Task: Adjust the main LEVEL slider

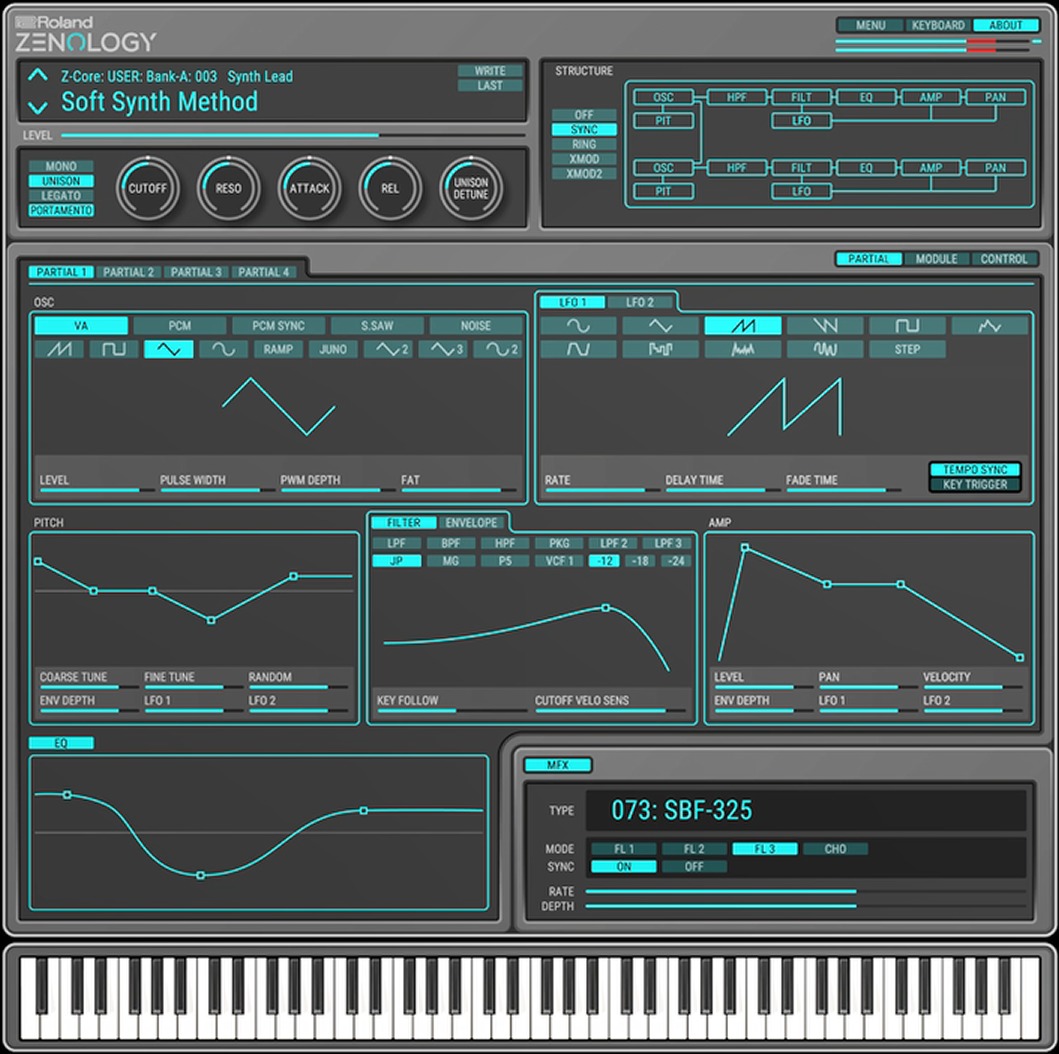Action: (x=294, y=135)
